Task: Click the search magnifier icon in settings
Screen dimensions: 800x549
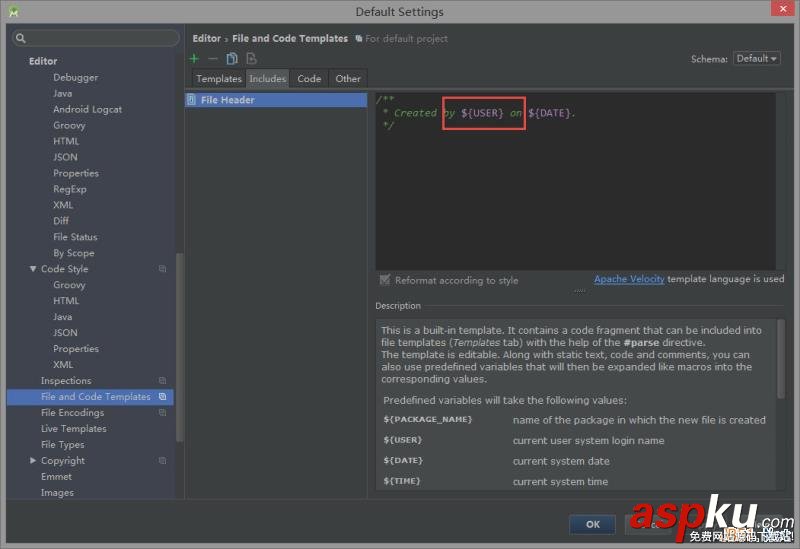Action: (20, 38)
